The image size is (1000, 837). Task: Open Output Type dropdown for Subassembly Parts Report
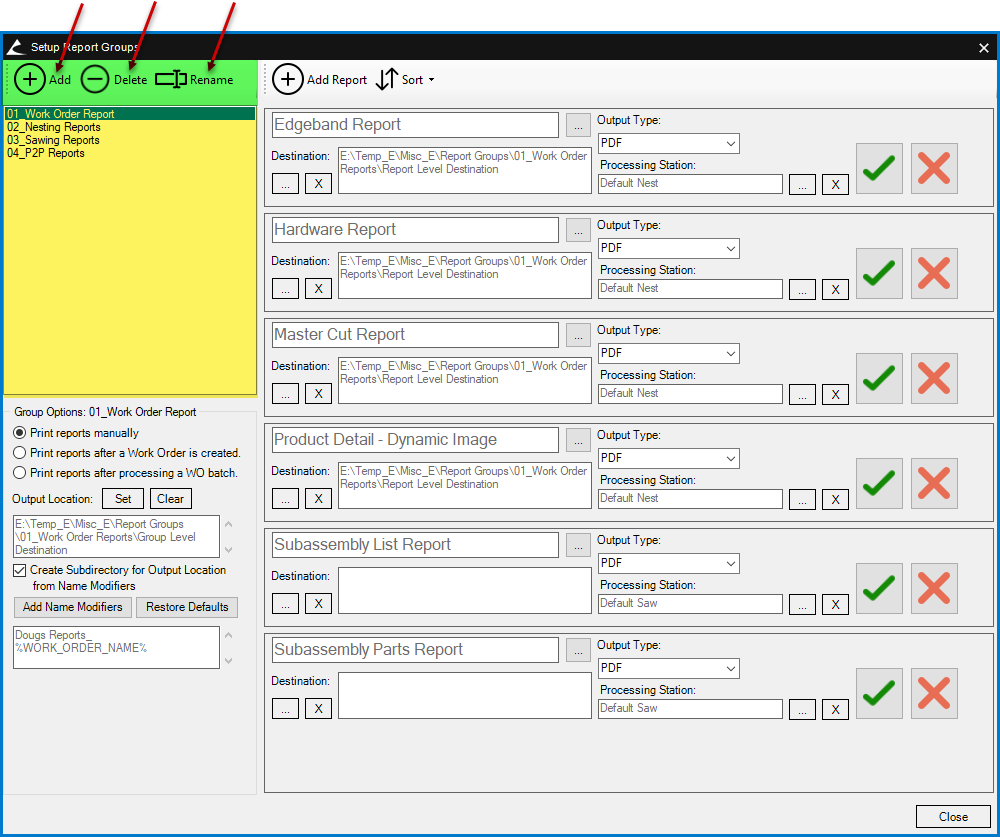tap(668, 668)
